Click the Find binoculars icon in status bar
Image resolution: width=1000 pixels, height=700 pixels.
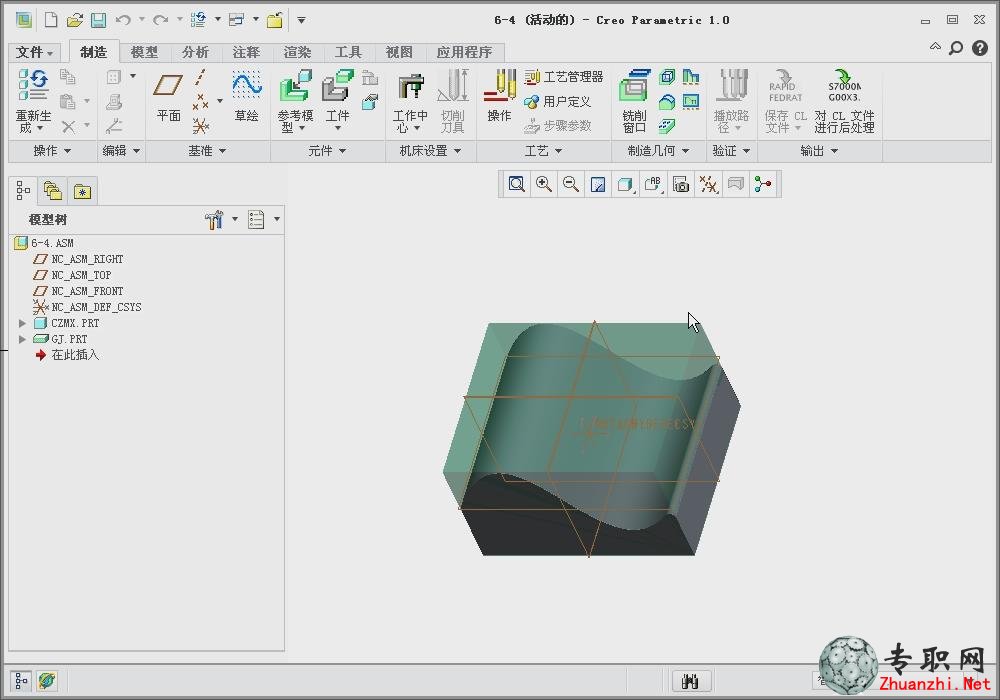click(691, 682)
